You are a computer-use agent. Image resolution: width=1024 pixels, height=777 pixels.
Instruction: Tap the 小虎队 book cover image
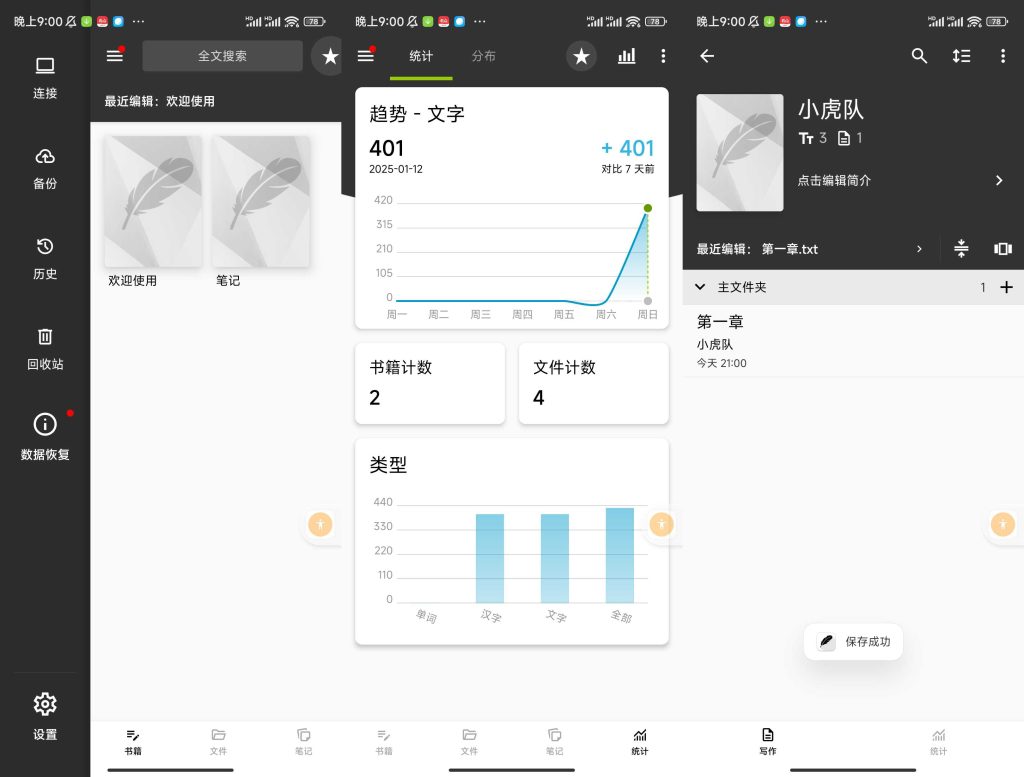coord(740,152)
